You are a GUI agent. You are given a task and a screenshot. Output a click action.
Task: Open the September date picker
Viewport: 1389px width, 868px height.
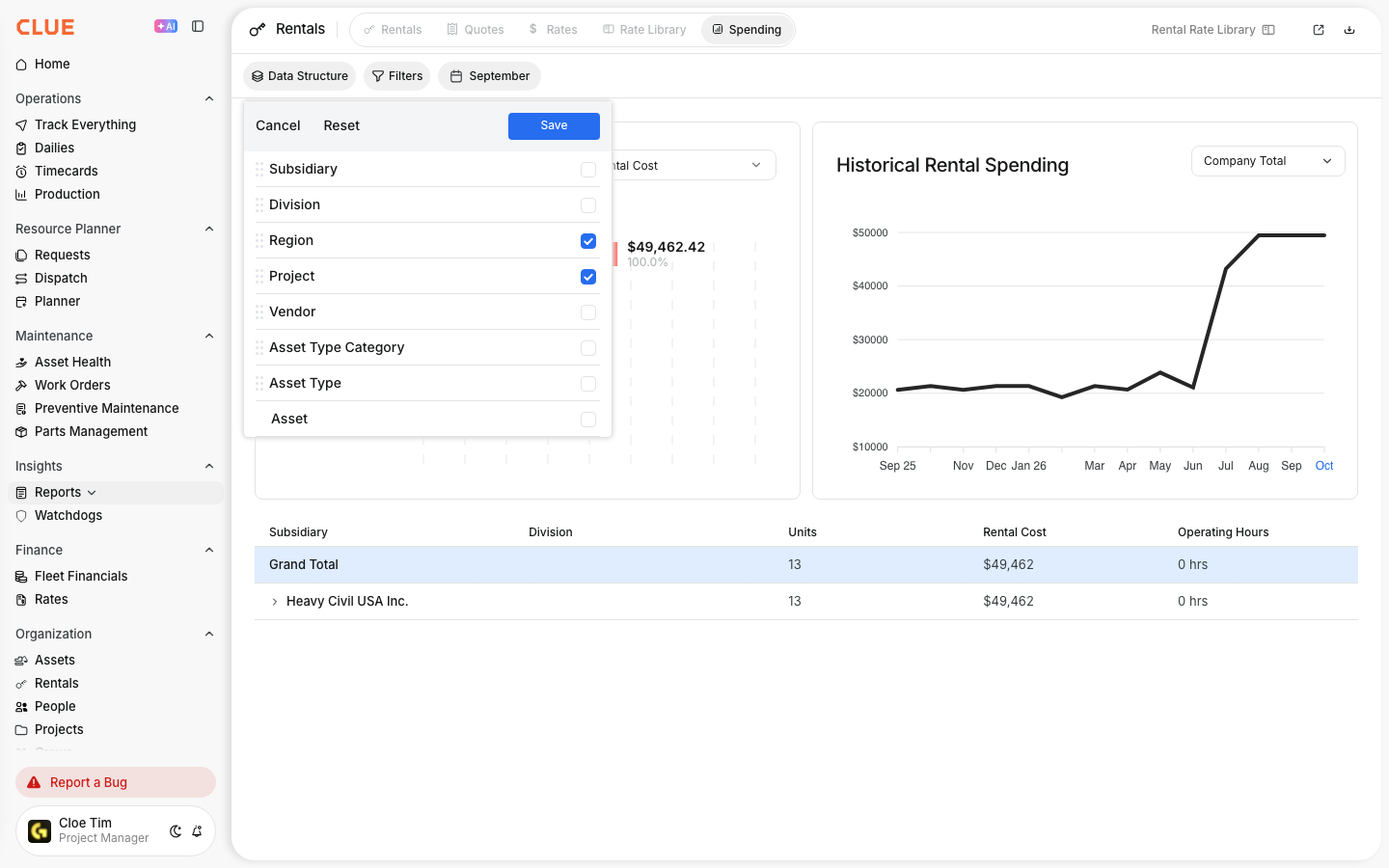(489, 76)
